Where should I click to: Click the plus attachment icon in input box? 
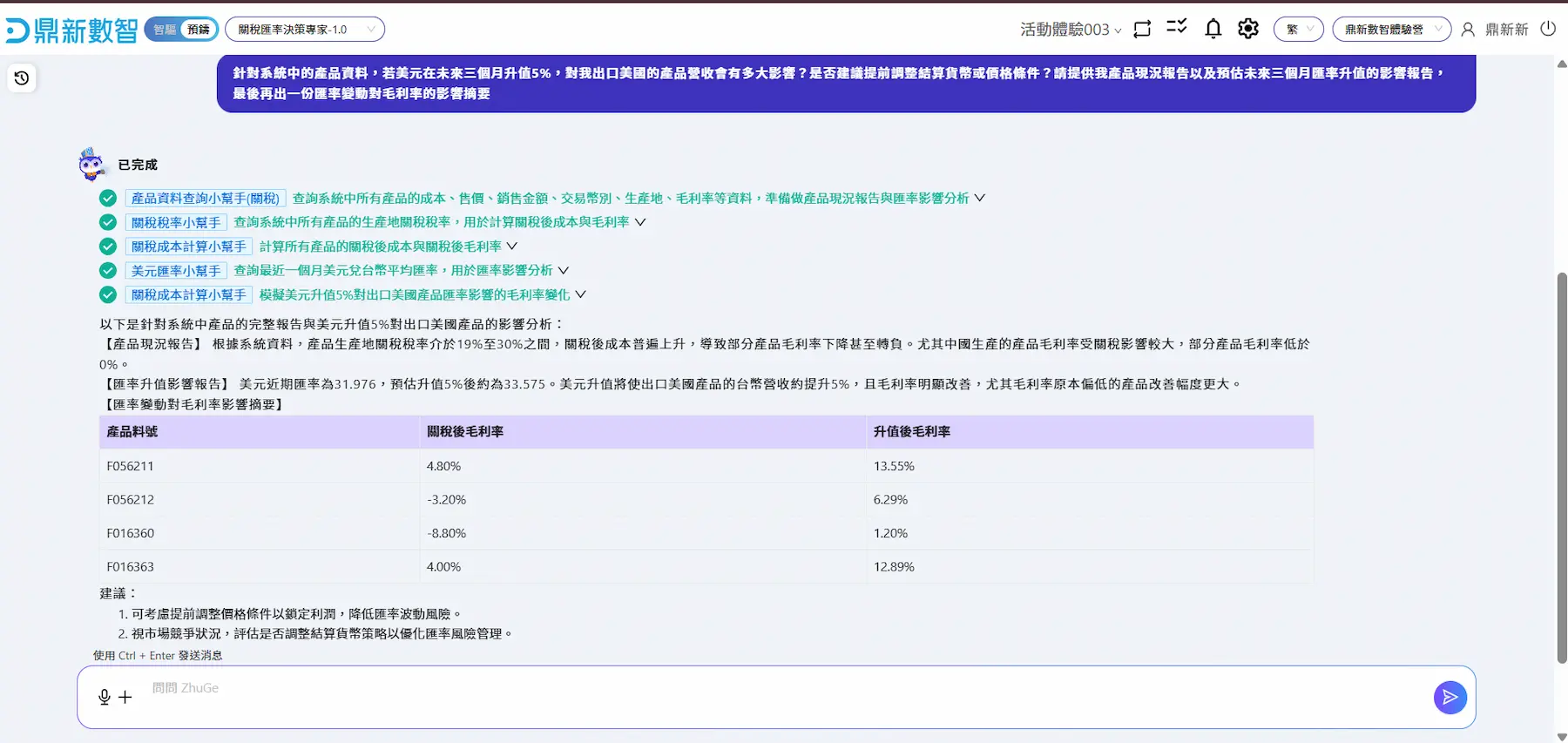click(125, 697)
